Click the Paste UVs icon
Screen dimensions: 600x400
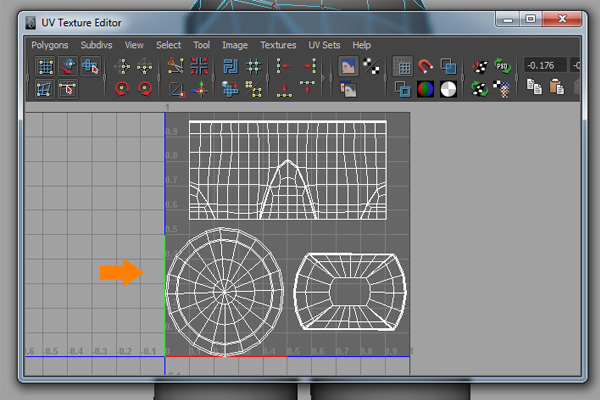click(556, 89)
